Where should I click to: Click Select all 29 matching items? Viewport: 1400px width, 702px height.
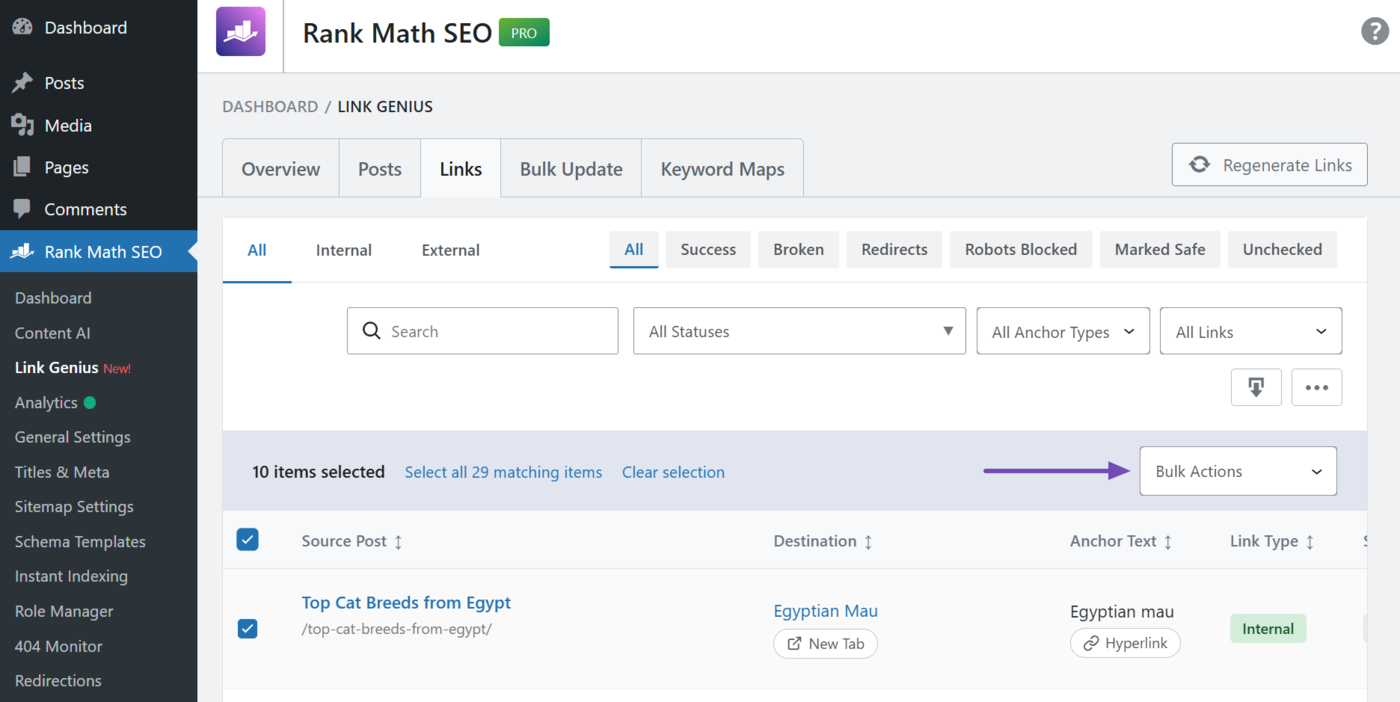pos(503,471)
